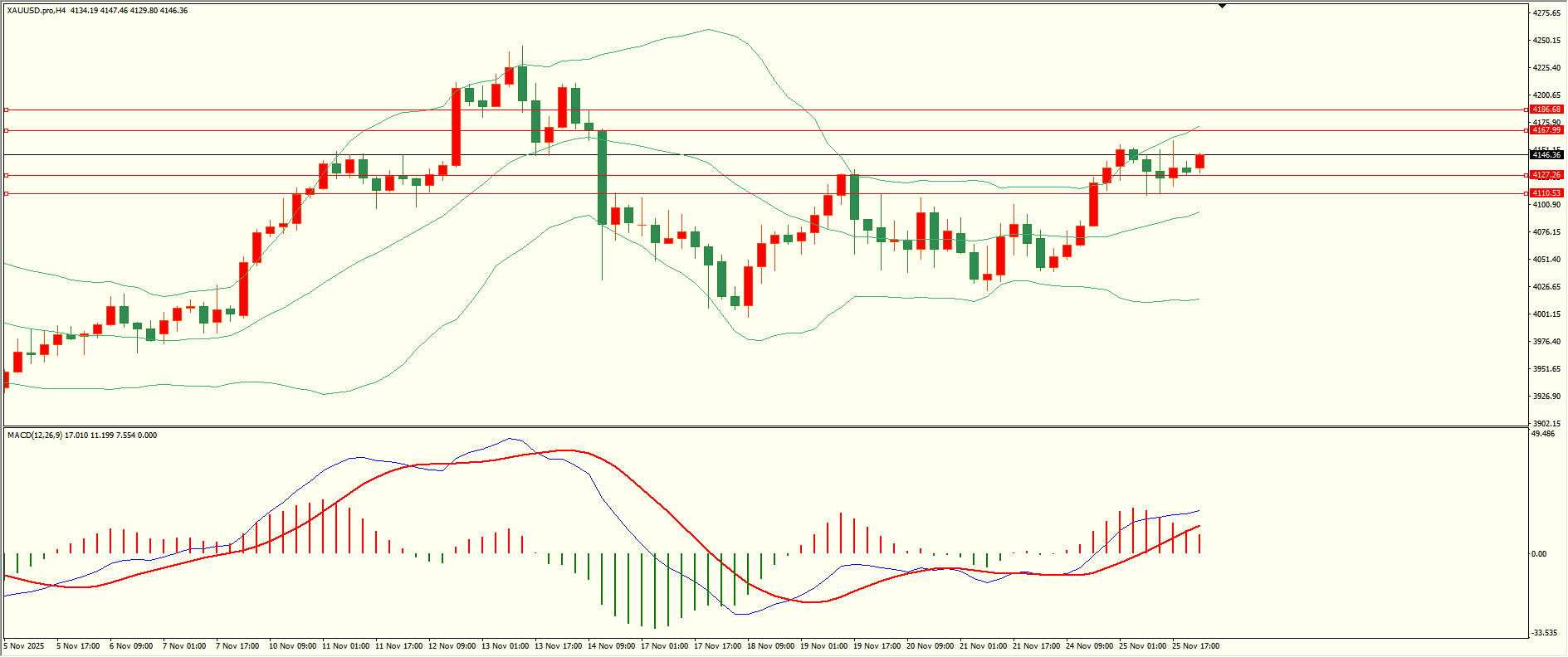Click the 25 Nov 17:00 time label
Viewport: 1568px width, 657px height.
tap(1195, 646)
